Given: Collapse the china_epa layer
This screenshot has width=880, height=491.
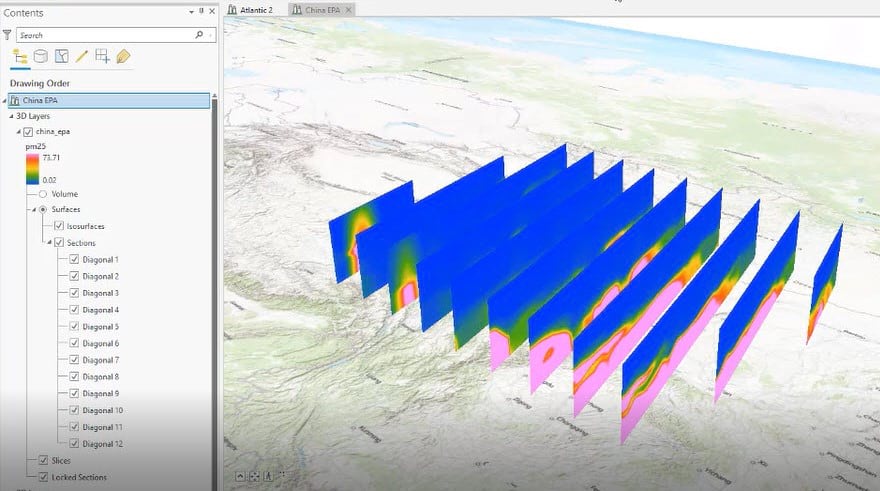Looking at the screenshot, I should [x=19, y=132].
